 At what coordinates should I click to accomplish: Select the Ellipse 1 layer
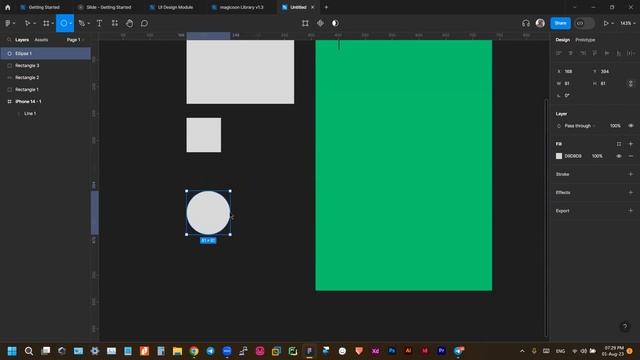click(45, 53)
